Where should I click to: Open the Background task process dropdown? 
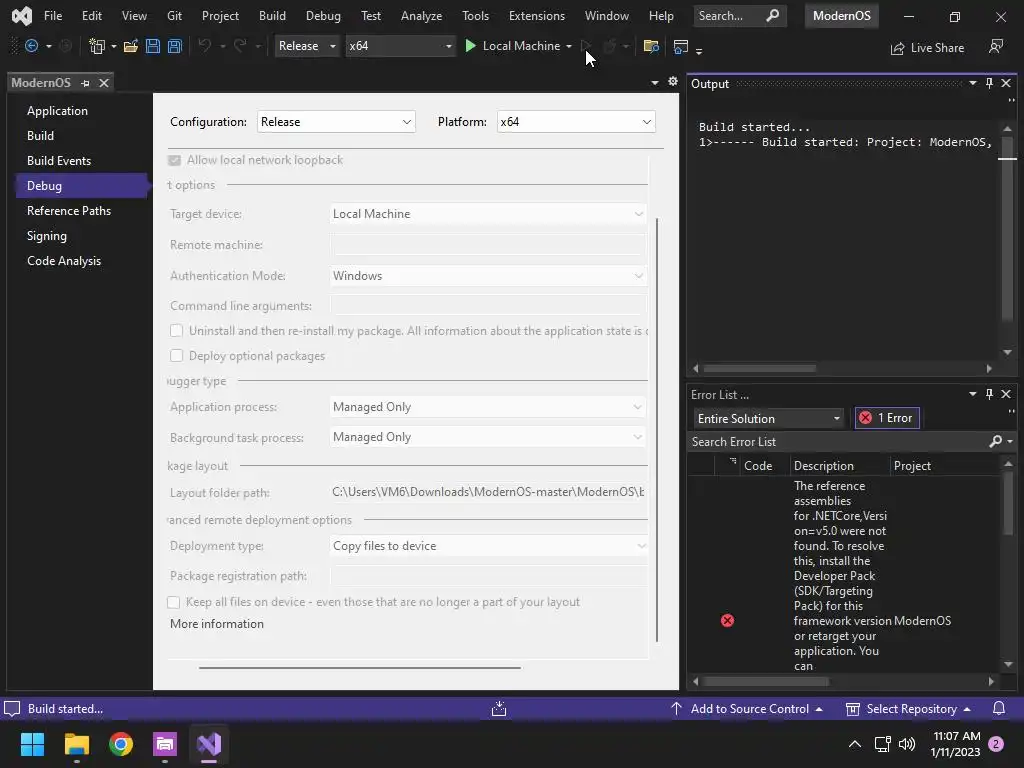[488, 437]
